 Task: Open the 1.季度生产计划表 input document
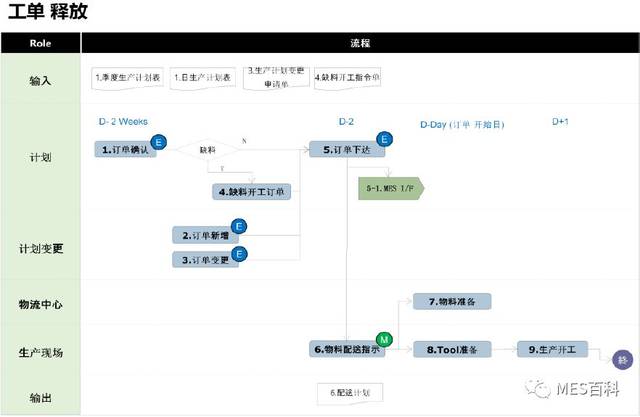pyautogui.click(x=128, y=78)
